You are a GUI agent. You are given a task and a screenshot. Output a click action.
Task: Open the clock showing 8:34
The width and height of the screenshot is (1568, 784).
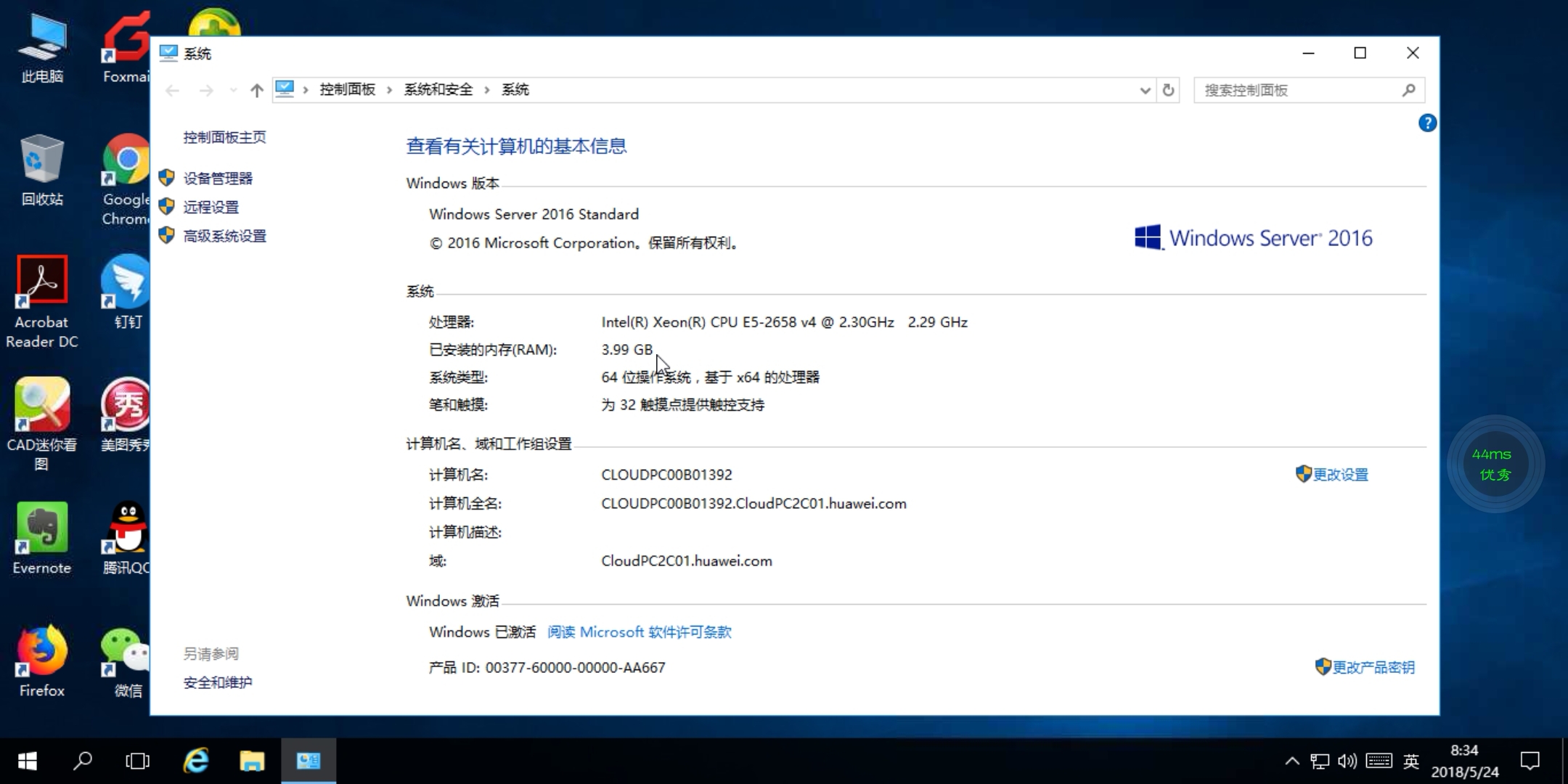1464,761
